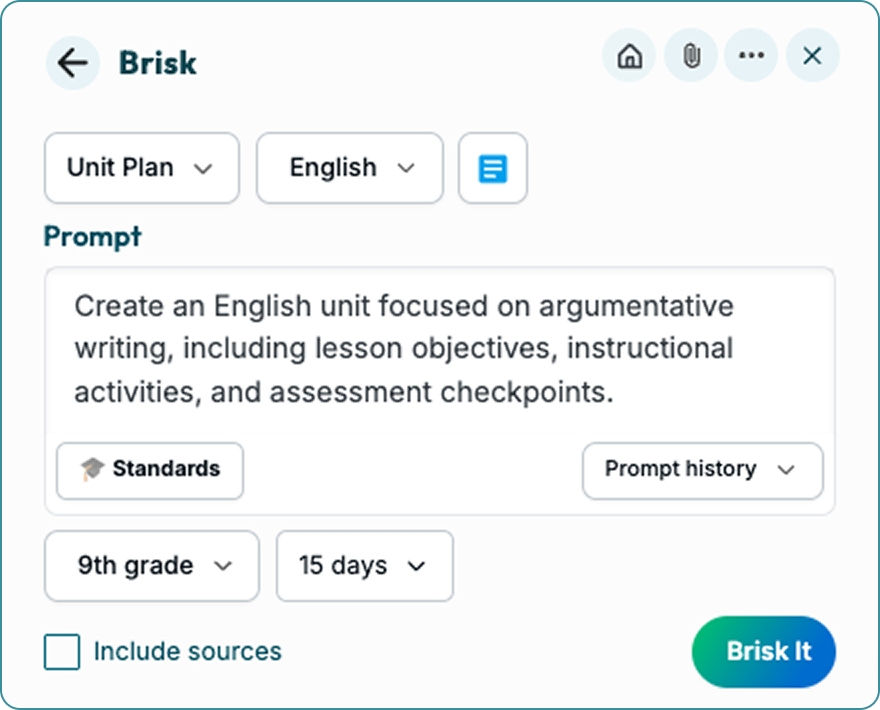The width and height of the screenshot is (880, 710).
Task: Go to Brisk home icon
Action: tap(629, 57)
